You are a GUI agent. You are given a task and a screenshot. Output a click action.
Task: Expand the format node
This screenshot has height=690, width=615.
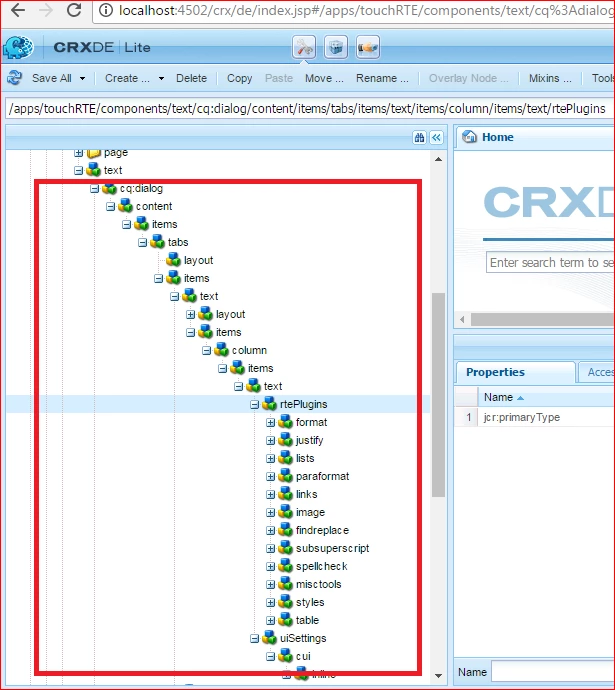coord(271,422)
